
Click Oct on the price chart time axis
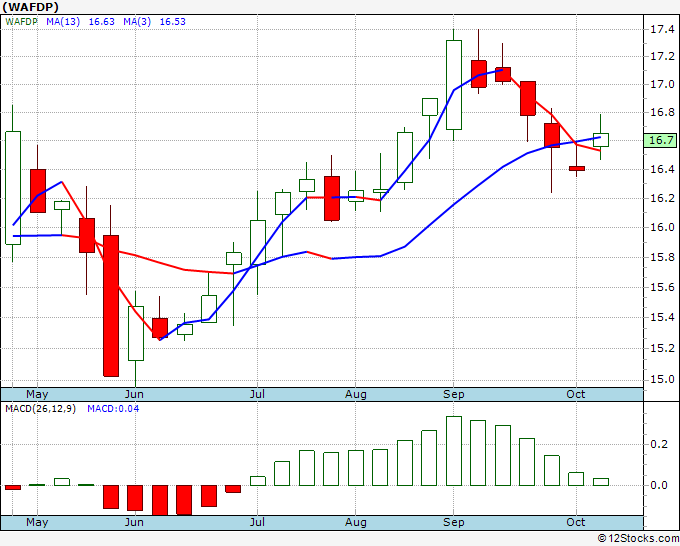click(x=576, y=394)
